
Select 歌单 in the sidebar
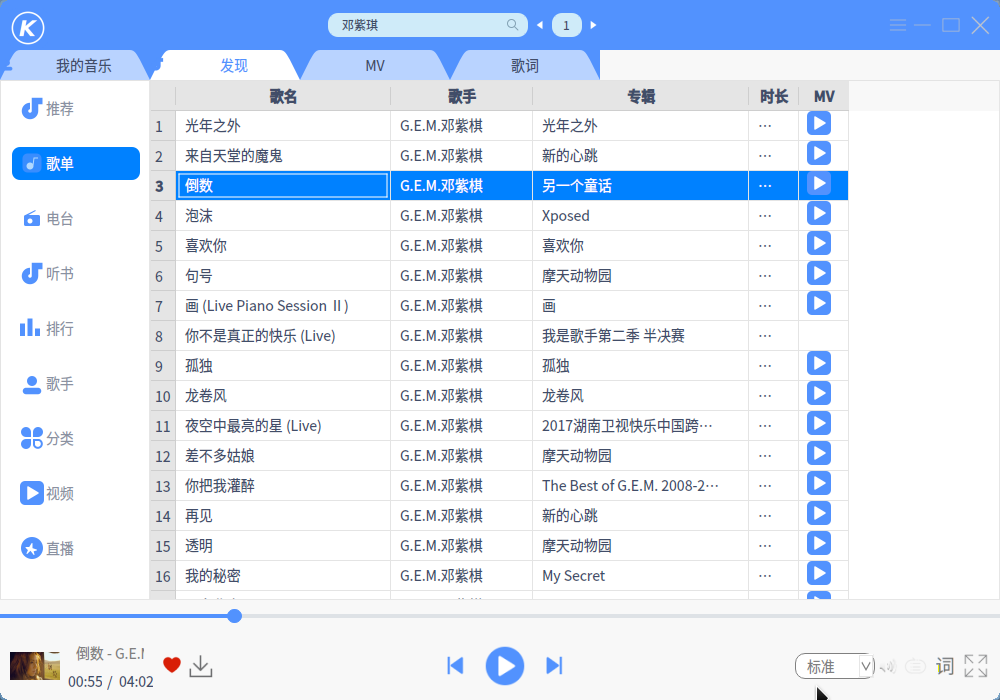[x=76, y=164]
